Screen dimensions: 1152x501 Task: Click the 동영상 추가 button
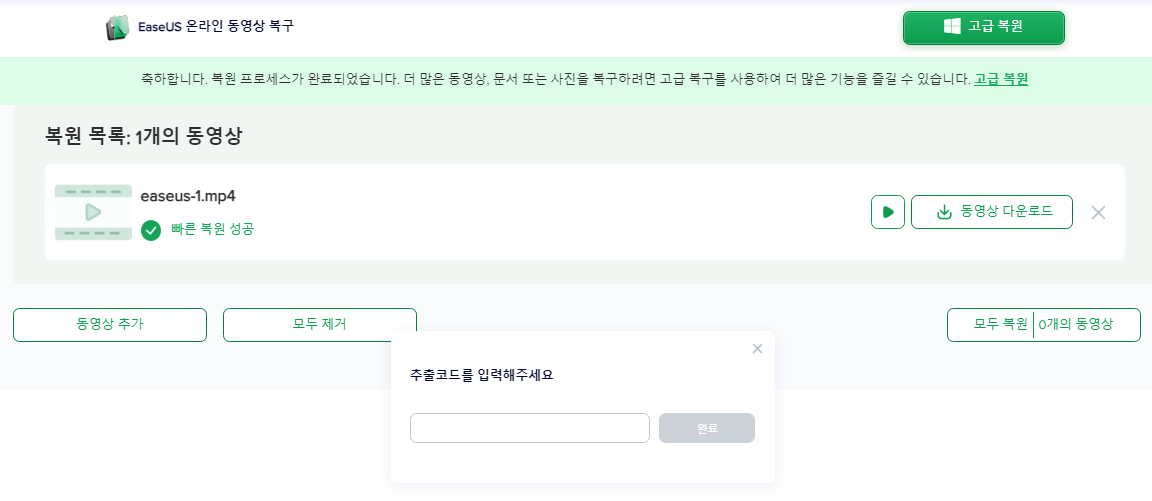(x=110, y=325)
